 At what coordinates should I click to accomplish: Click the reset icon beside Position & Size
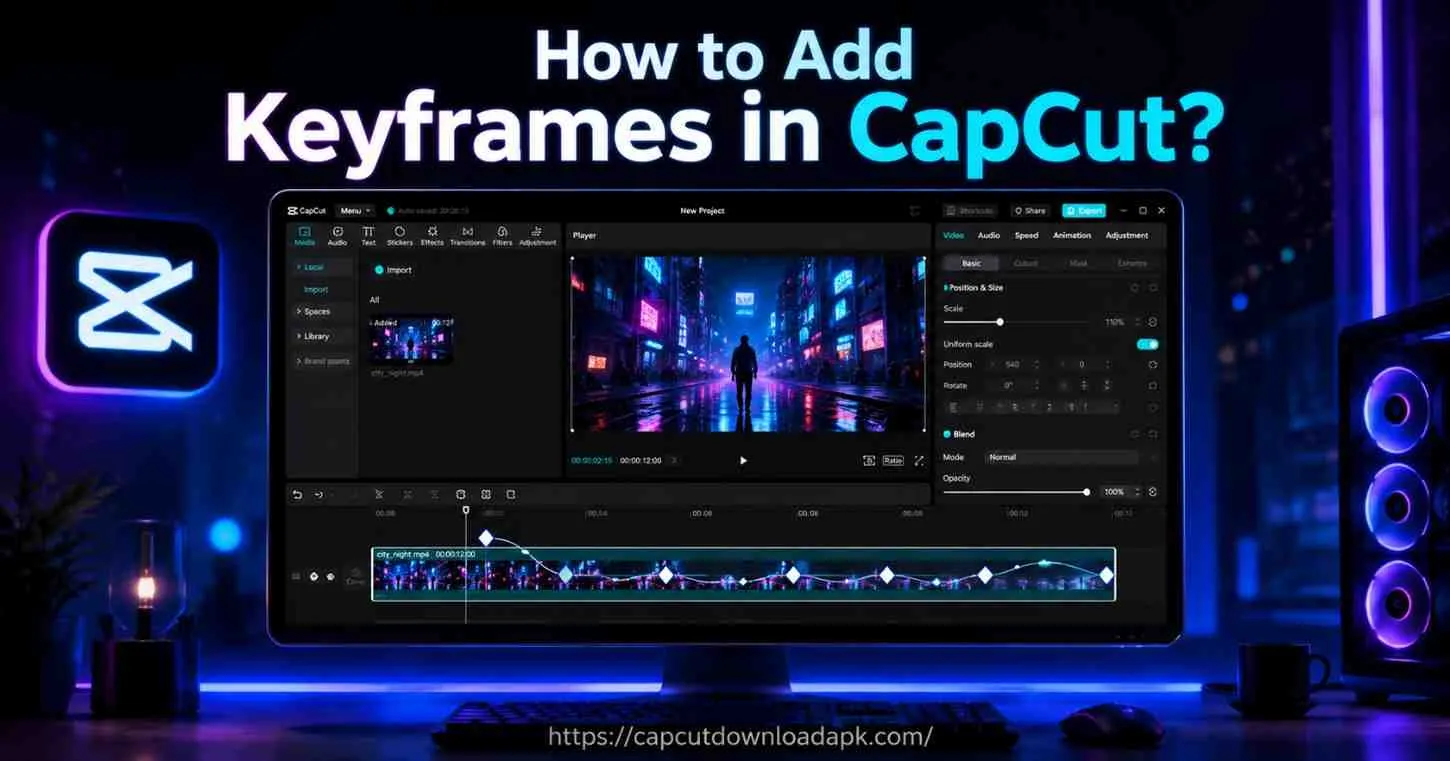coord(1134,288)
